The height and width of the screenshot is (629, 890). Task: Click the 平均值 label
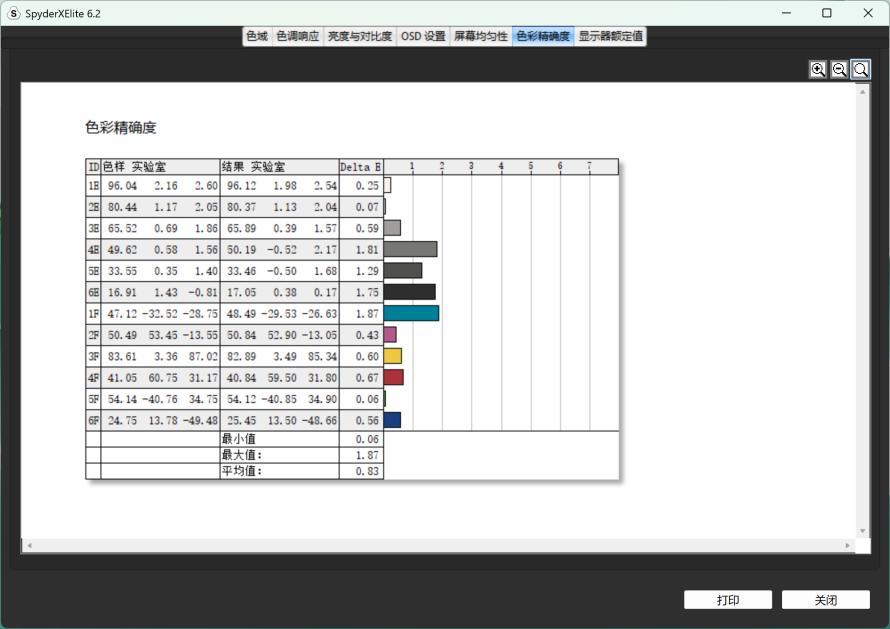click(241, 471)
